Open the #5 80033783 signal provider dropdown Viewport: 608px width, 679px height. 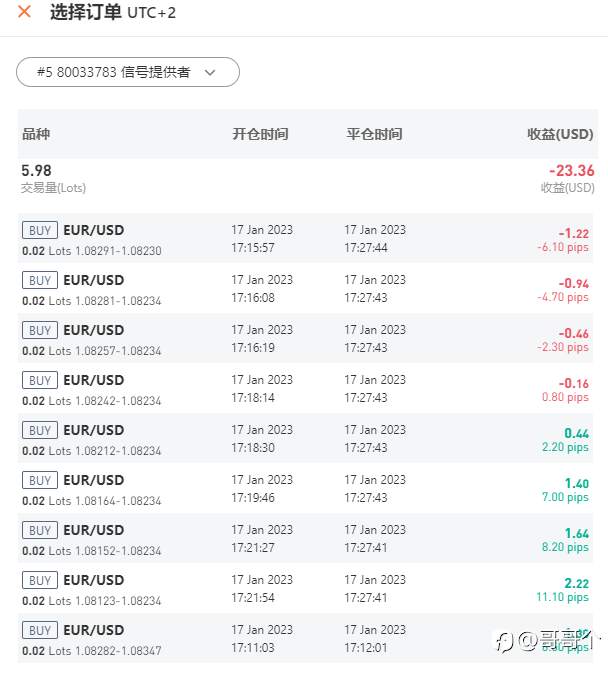tap(128, 72)
